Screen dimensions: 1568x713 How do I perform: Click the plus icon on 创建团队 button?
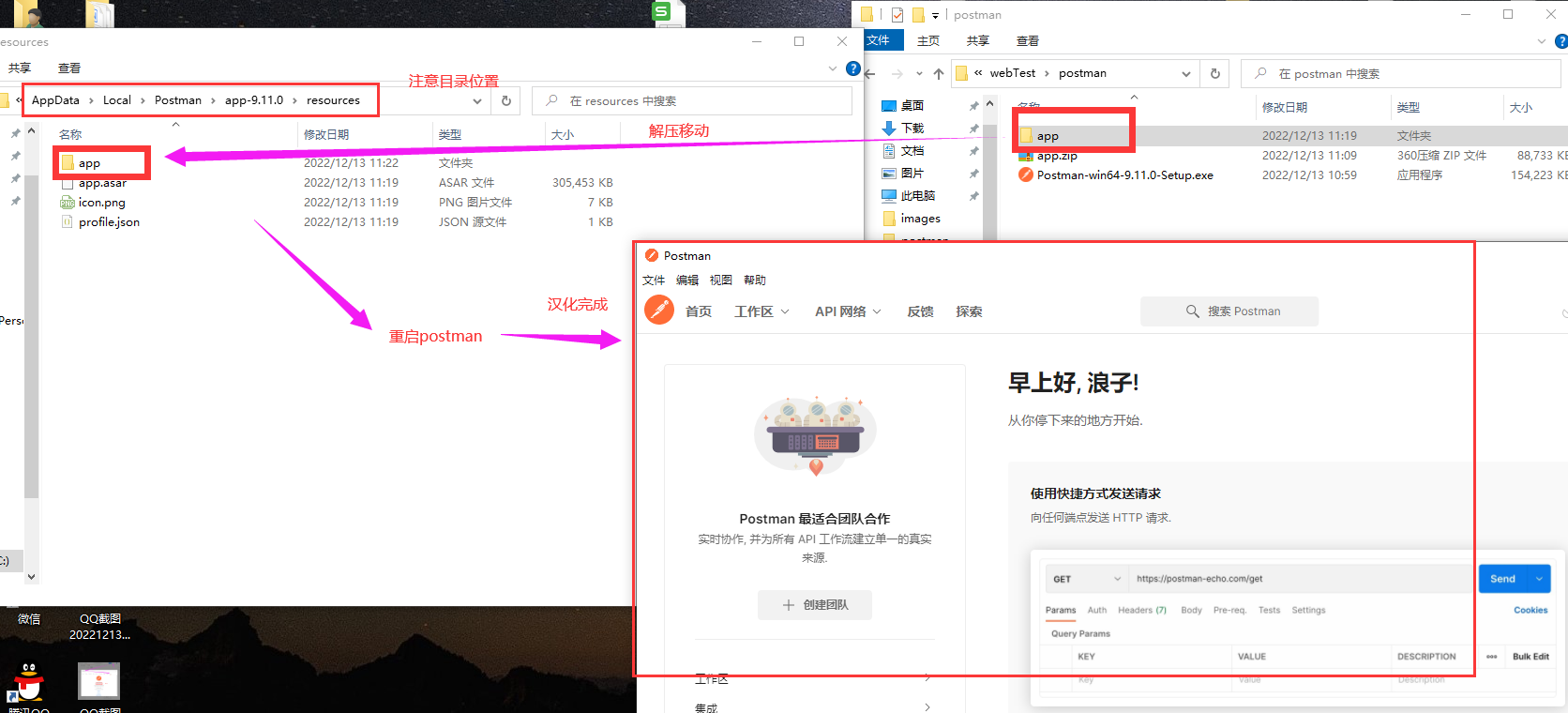pyautogui.click(x=789, y=605)
